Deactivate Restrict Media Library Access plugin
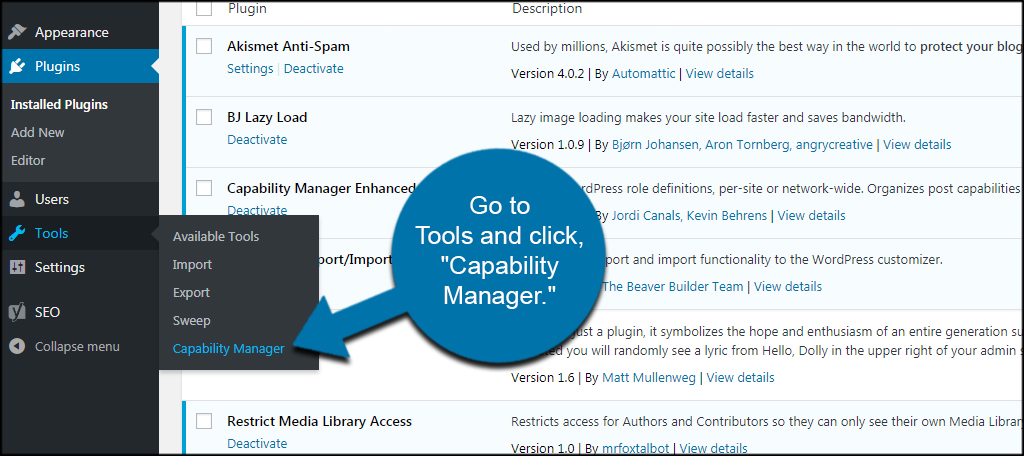1024x456 pixels. (257, 443)
